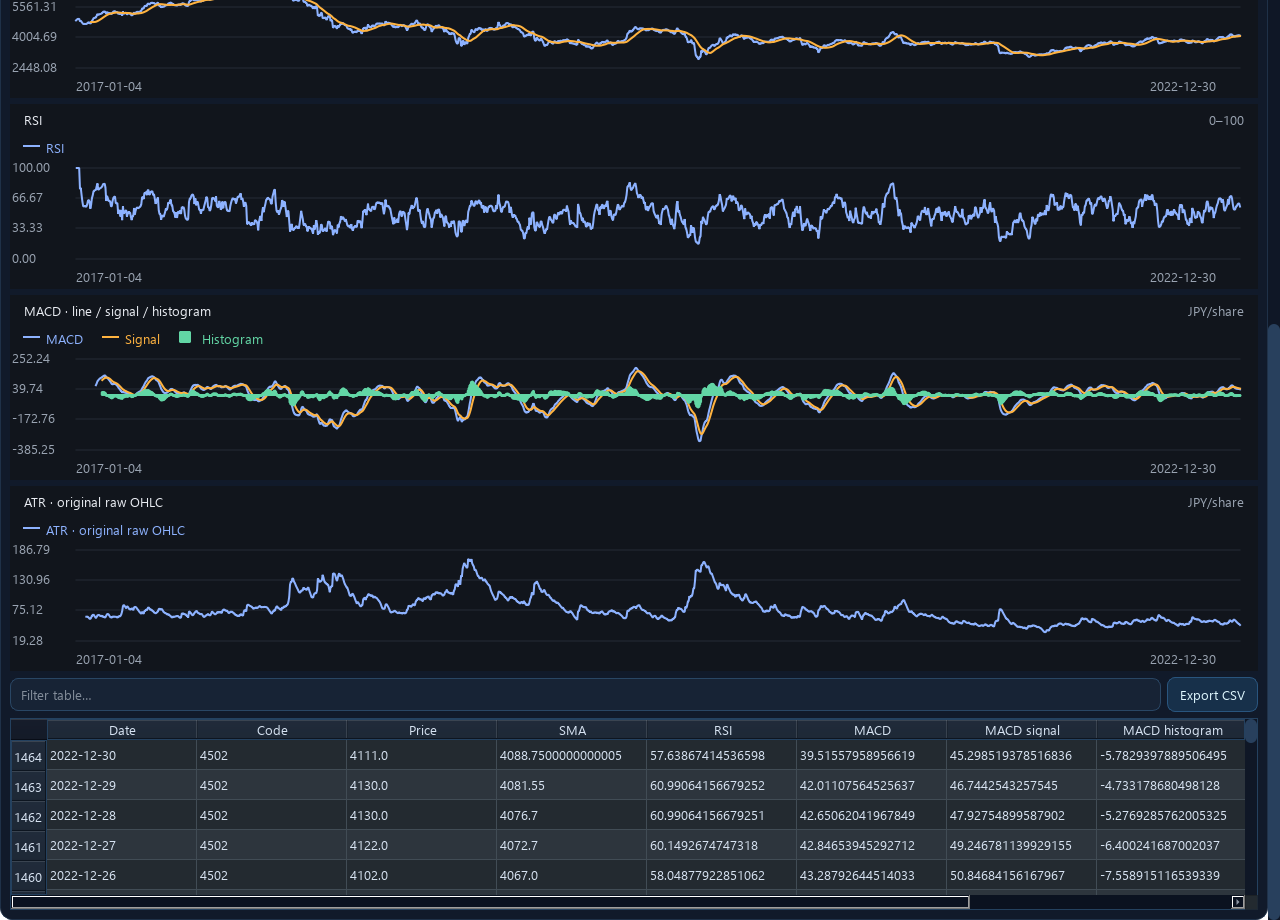Viewport: 1280px width, 920px height.
Task: Toggle the Signal legend entry
Action: (x=131, y=339)
